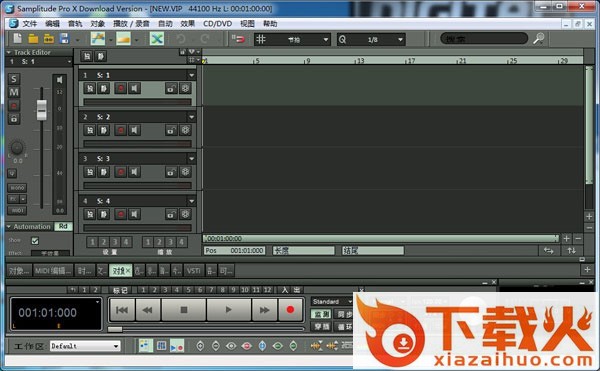600x371 pixels.
Task: Click the lock icon in Track Editor strip
Action: 14,119
